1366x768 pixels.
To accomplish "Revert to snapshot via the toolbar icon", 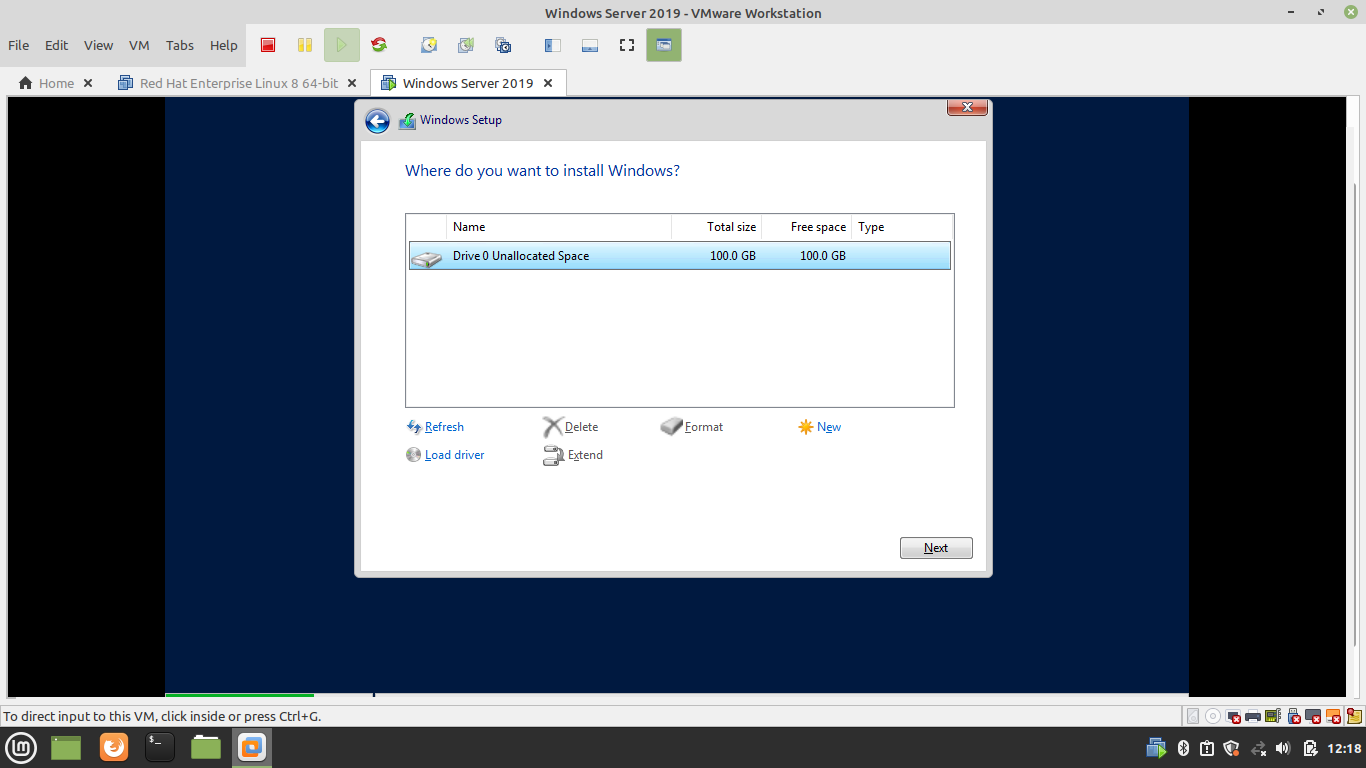I will coord(466,45).
